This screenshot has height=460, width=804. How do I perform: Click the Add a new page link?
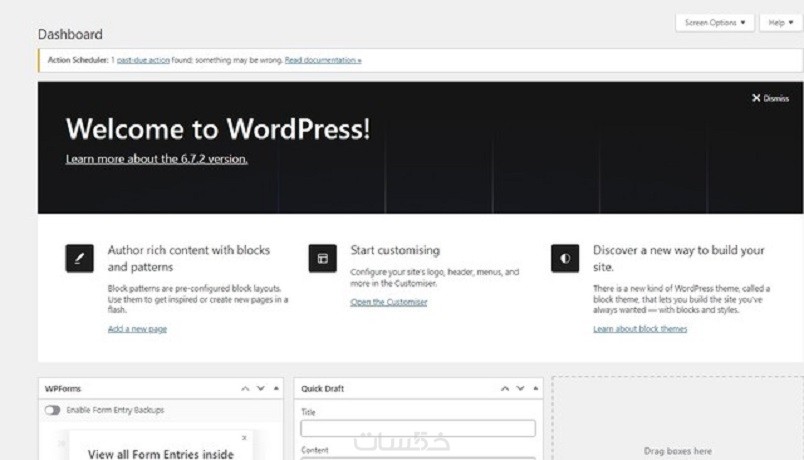(x=137, y=329)
